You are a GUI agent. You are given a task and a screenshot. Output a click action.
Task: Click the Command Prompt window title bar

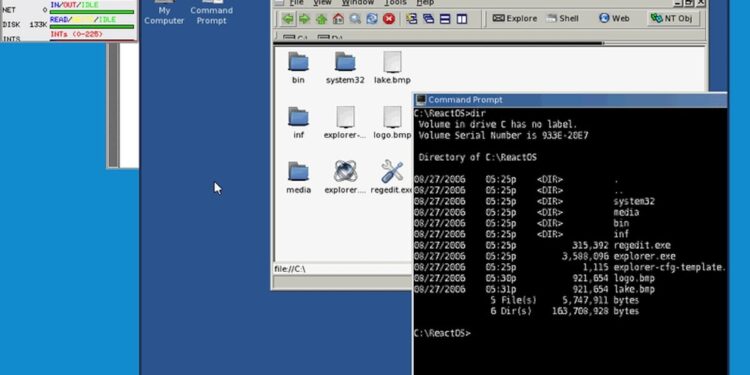tap(570, 100)
